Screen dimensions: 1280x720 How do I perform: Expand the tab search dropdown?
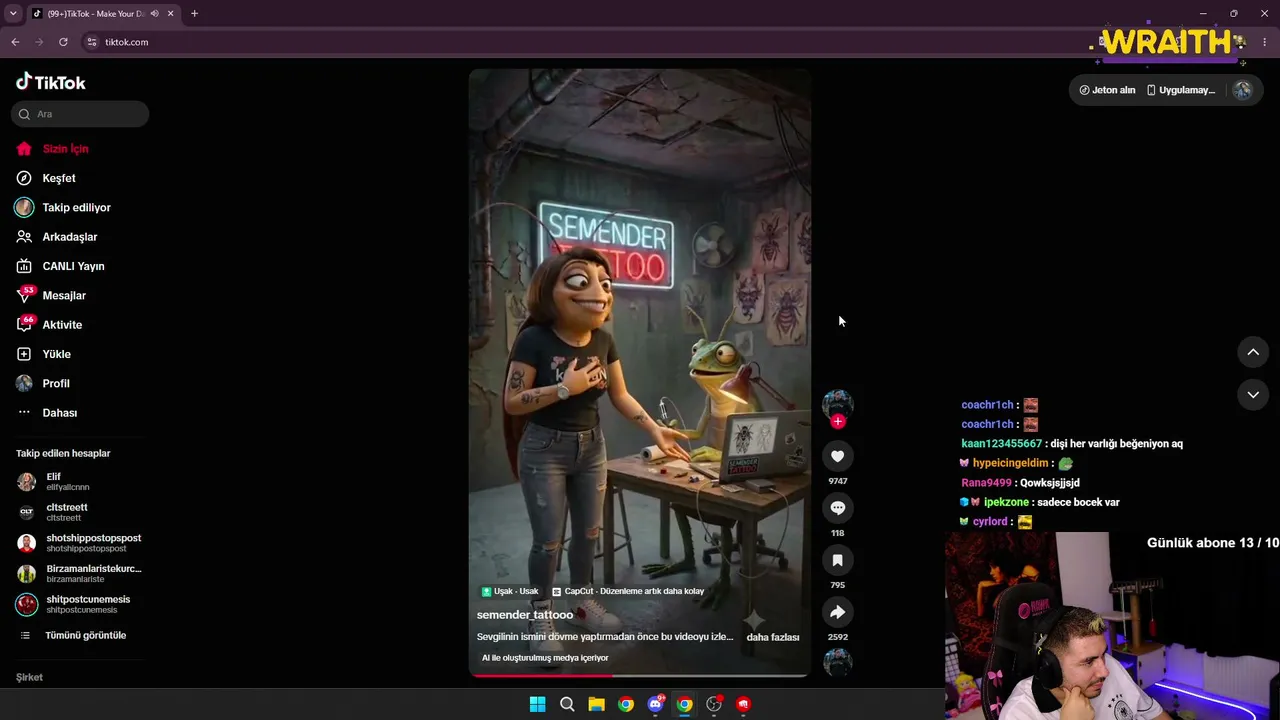click(13, 14)
